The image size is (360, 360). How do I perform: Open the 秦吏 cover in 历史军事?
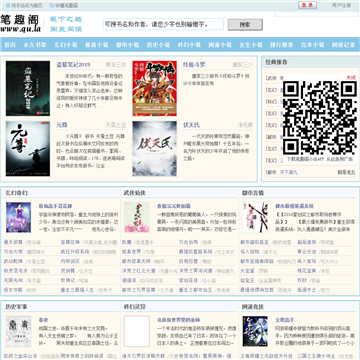point(18,331)
